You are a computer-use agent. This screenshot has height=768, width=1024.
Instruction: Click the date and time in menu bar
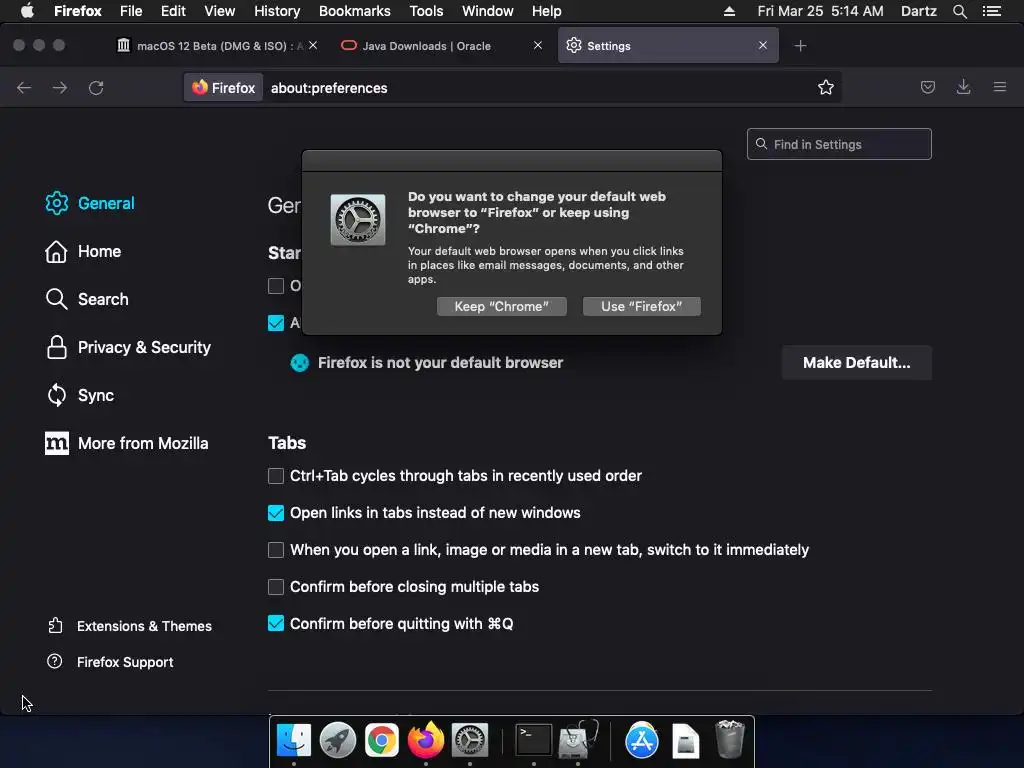820,11
